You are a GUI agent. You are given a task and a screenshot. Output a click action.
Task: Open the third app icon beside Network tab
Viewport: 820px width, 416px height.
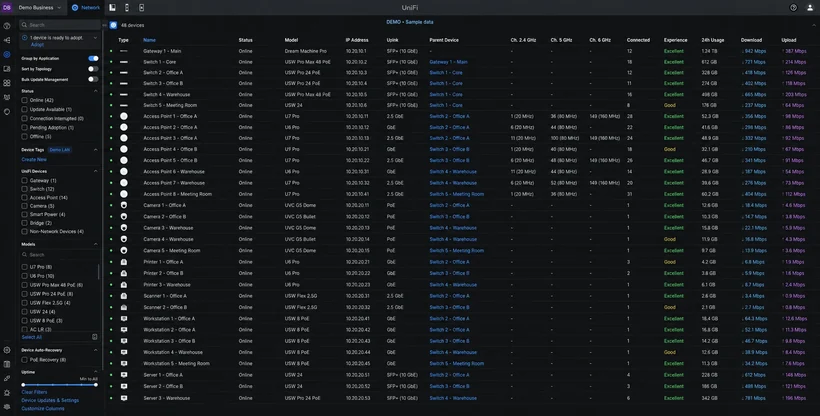tap(142, 7)
